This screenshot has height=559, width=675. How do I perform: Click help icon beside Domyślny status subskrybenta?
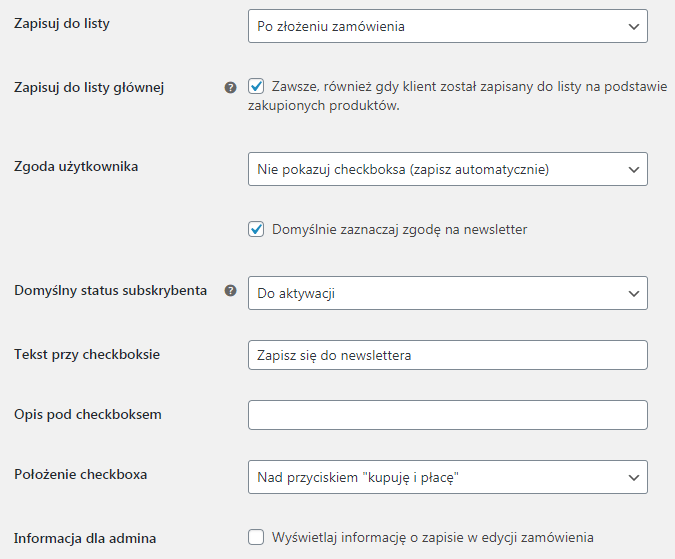point(230,290)
